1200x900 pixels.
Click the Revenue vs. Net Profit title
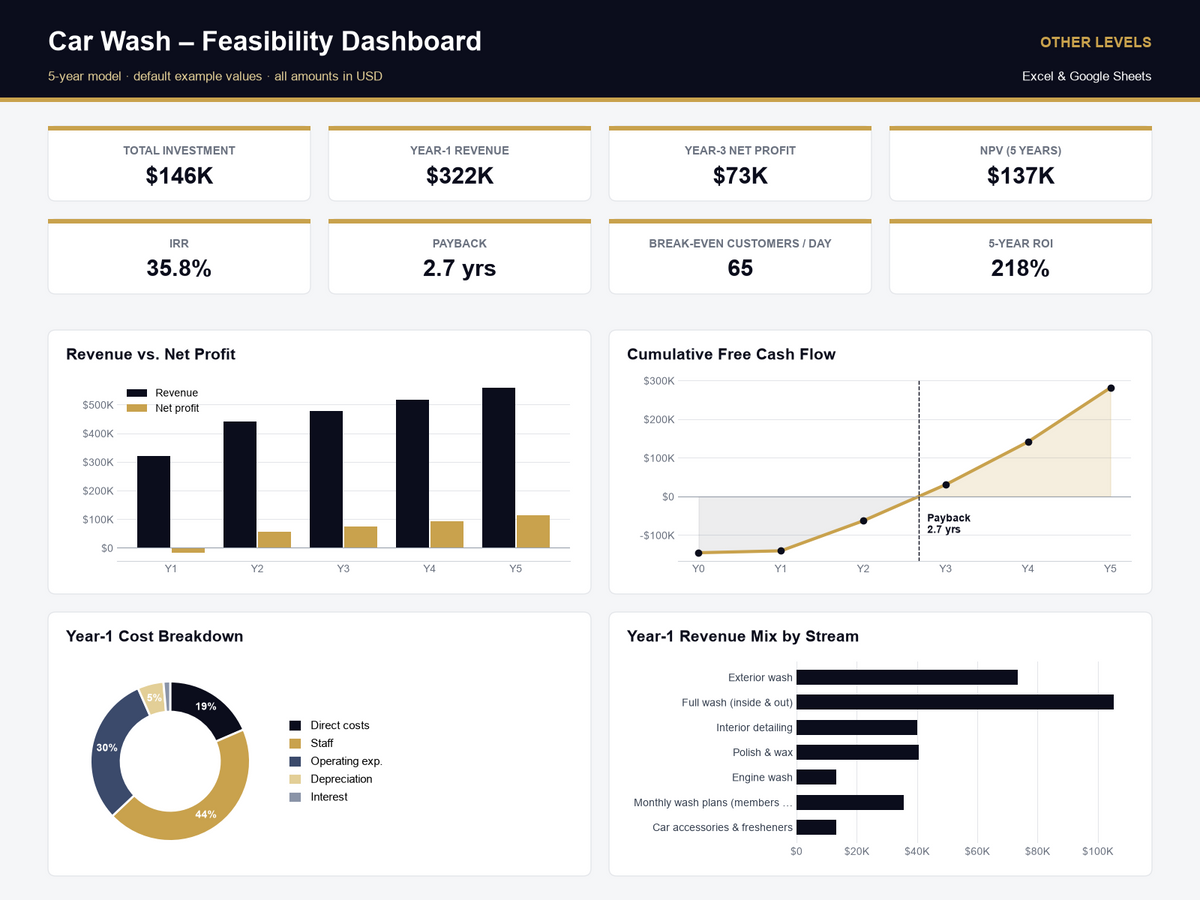click(x=151, y=354)
